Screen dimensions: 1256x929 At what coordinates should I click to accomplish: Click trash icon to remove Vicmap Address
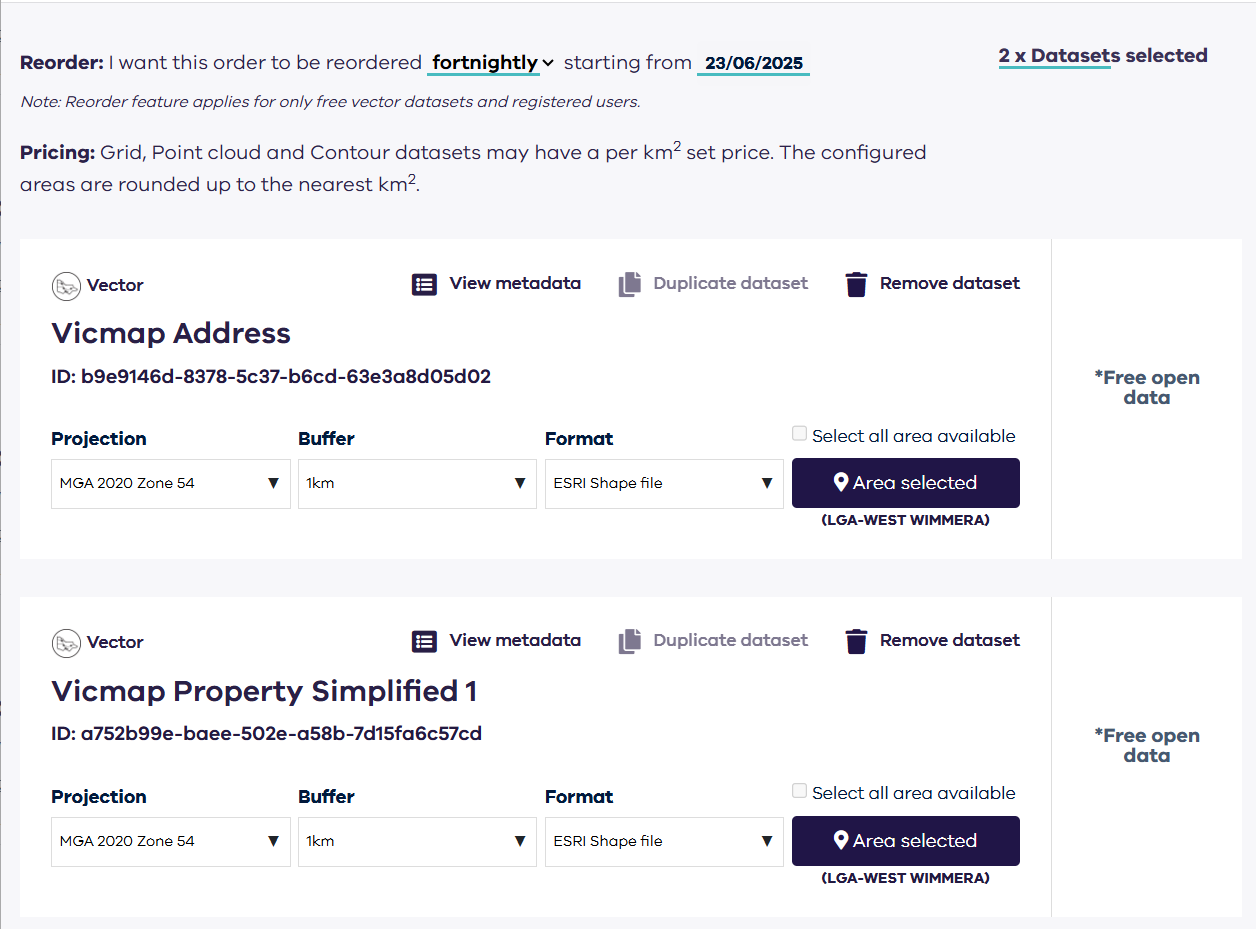coord(856,284)
